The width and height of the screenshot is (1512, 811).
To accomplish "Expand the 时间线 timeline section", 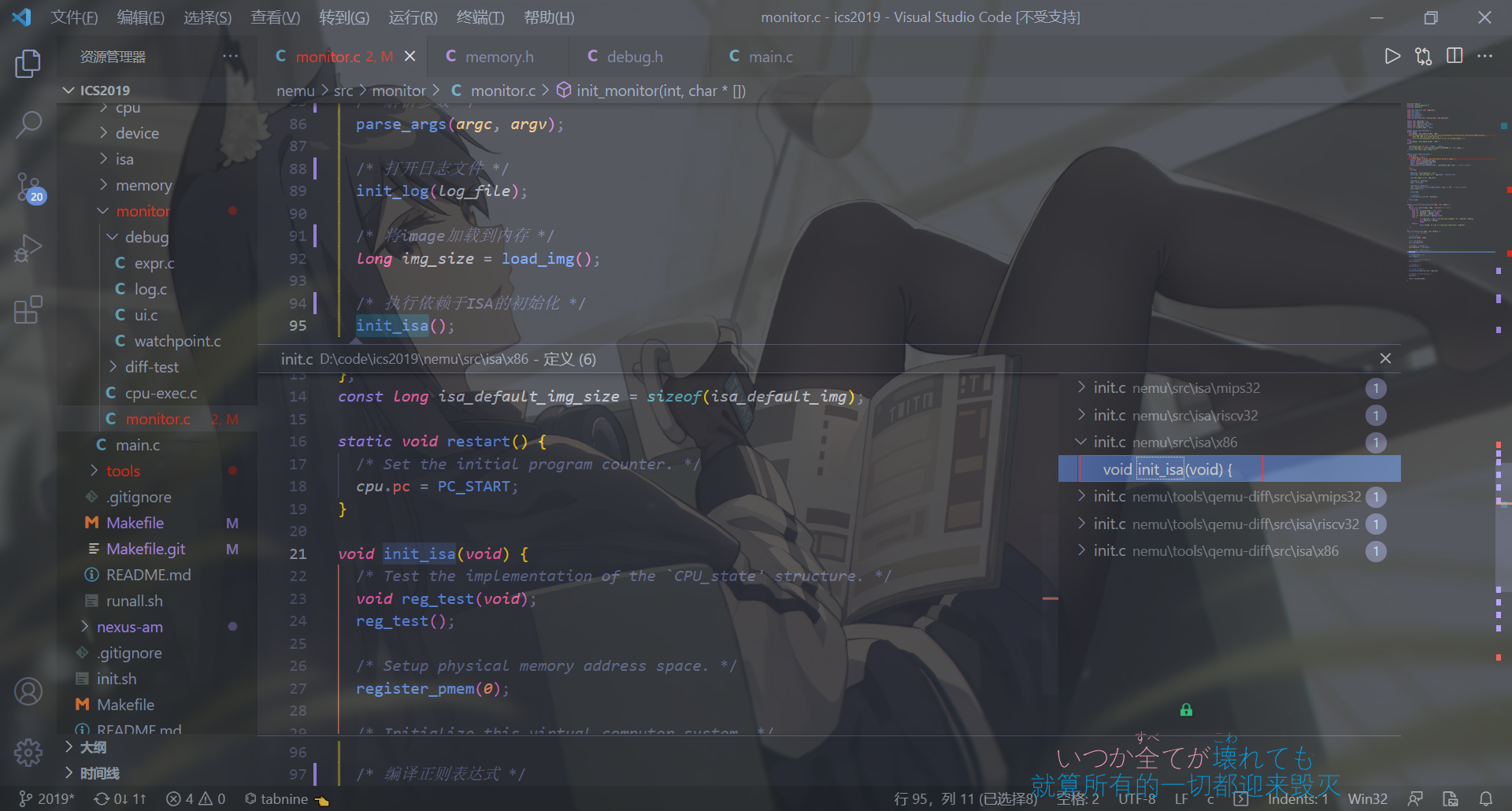I will coord(157,773).
